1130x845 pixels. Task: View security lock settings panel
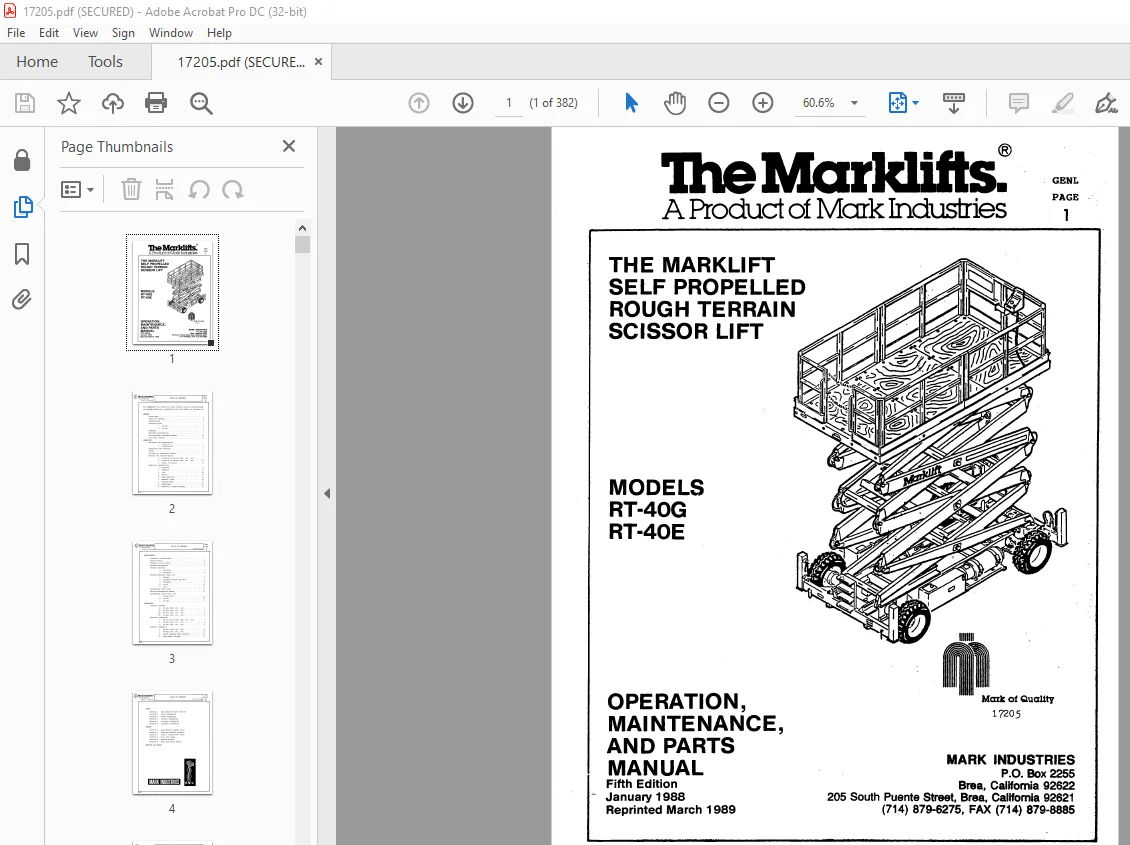[x=22, y=160]
